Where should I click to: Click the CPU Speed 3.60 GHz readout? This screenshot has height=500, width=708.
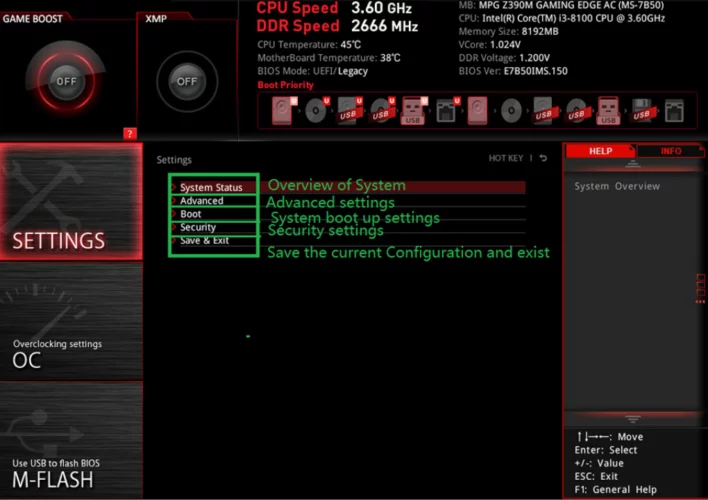coord(334,8)
